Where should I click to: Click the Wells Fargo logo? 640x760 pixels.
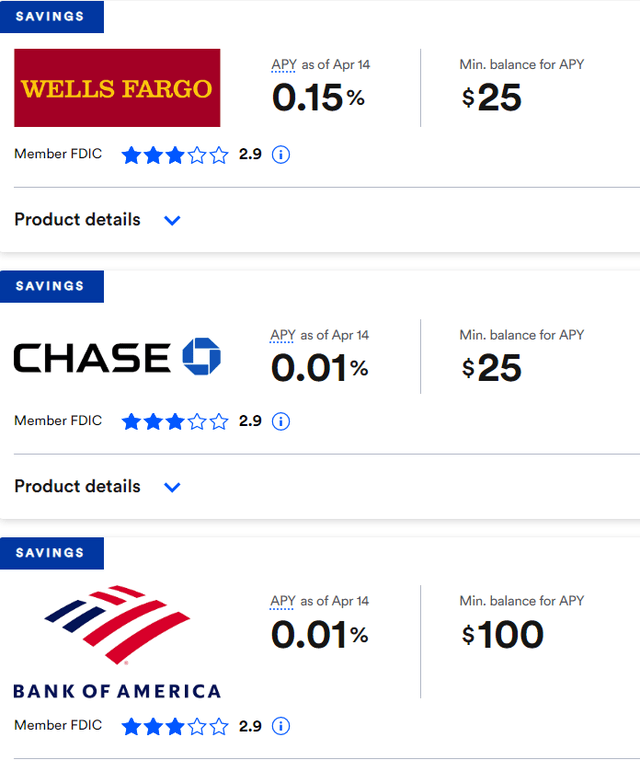117,88
